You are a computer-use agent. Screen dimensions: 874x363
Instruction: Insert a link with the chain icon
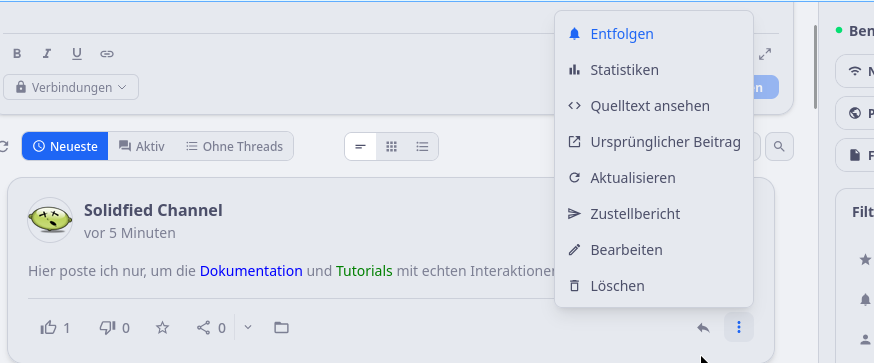(107, 54)
